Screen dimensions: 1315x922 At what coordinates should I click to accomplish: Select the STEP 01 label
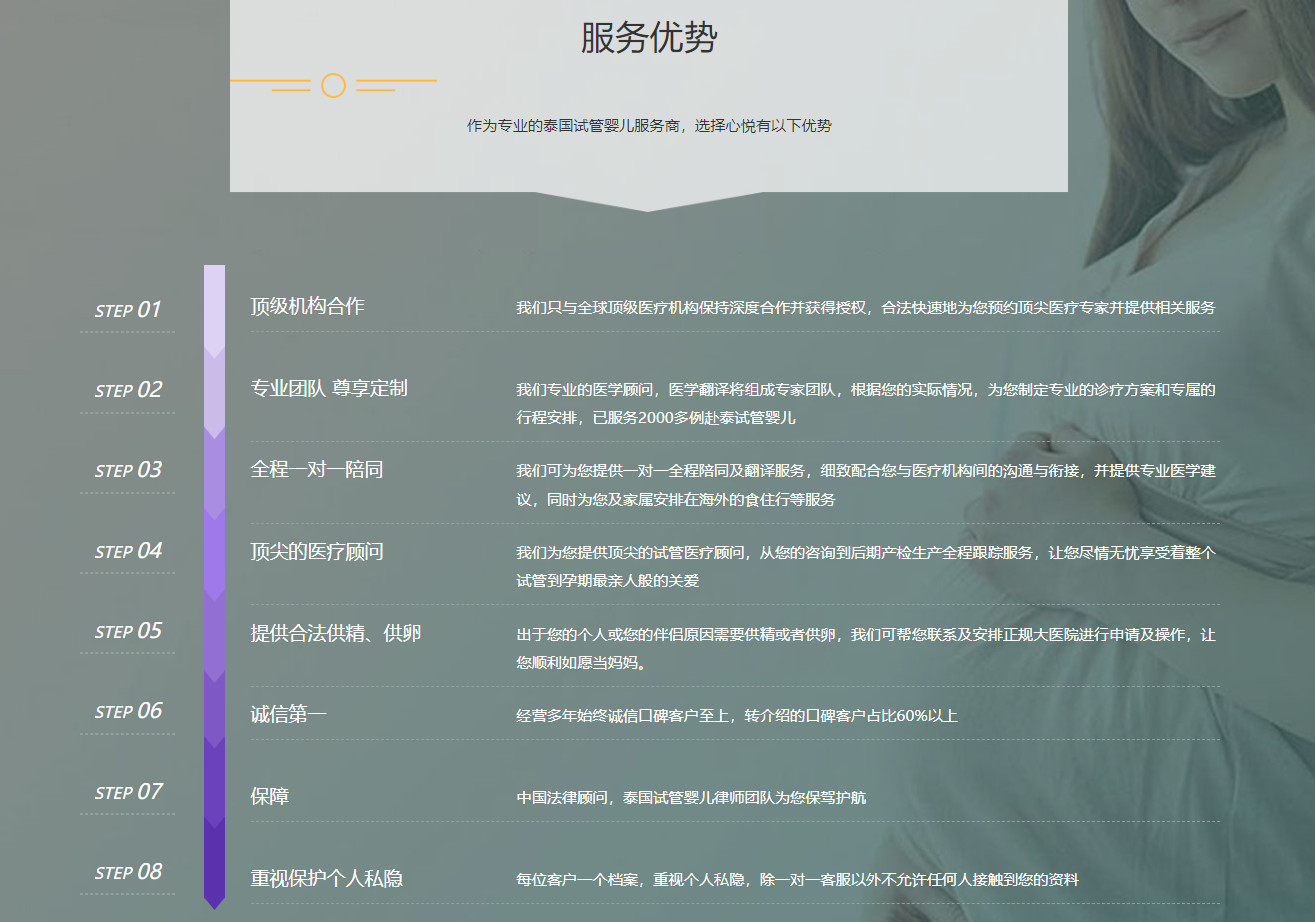click(x=128, y=310)
